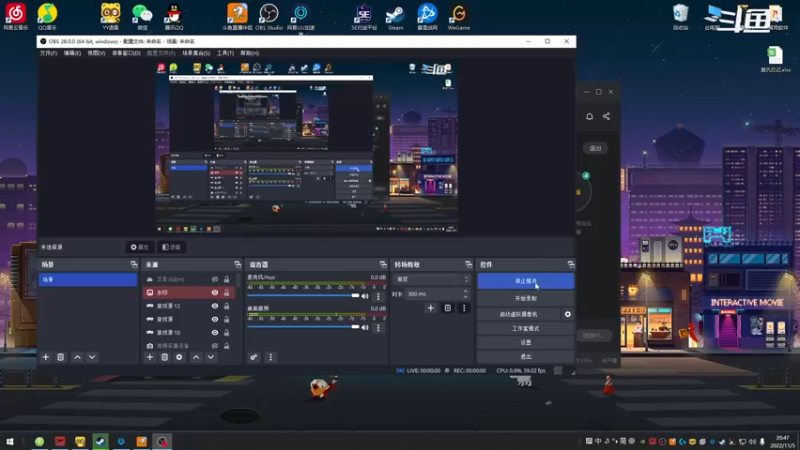Move scene down with the down arrow
This screenshot has height=450, width=800.
click(x=92, y=357)
